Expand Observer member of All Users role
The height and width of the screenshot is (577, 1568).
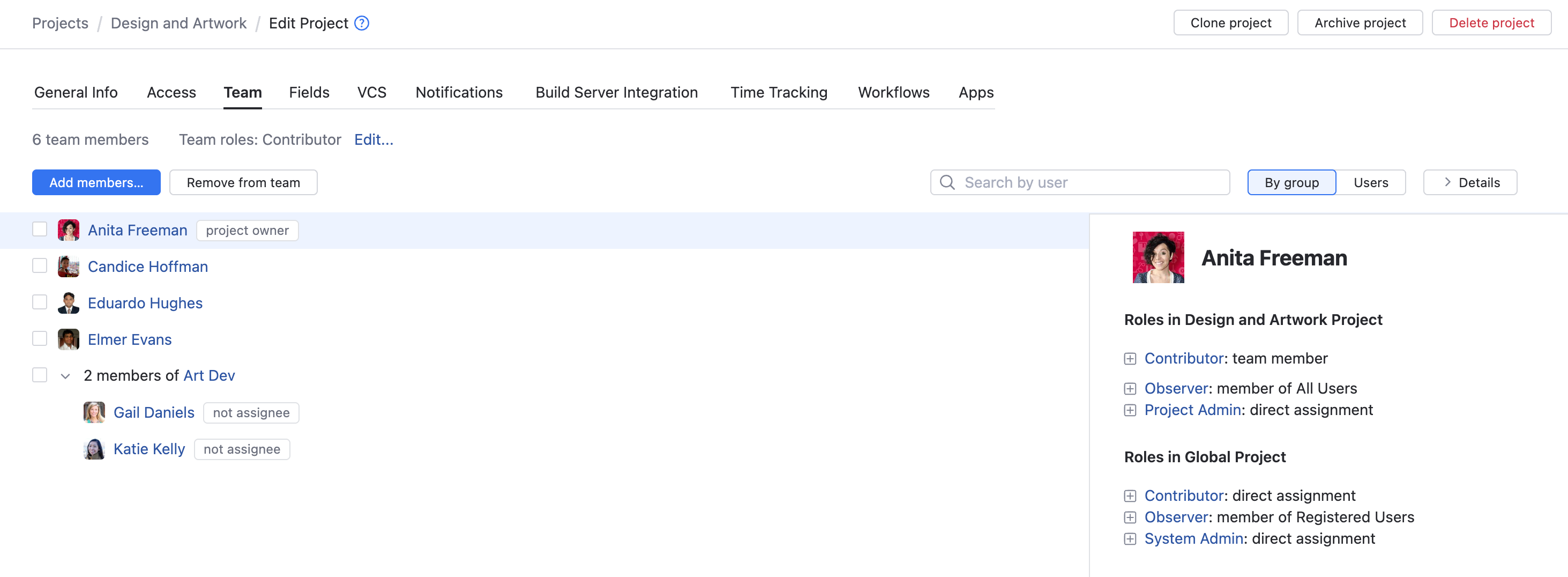click(x=1130, y=389)
